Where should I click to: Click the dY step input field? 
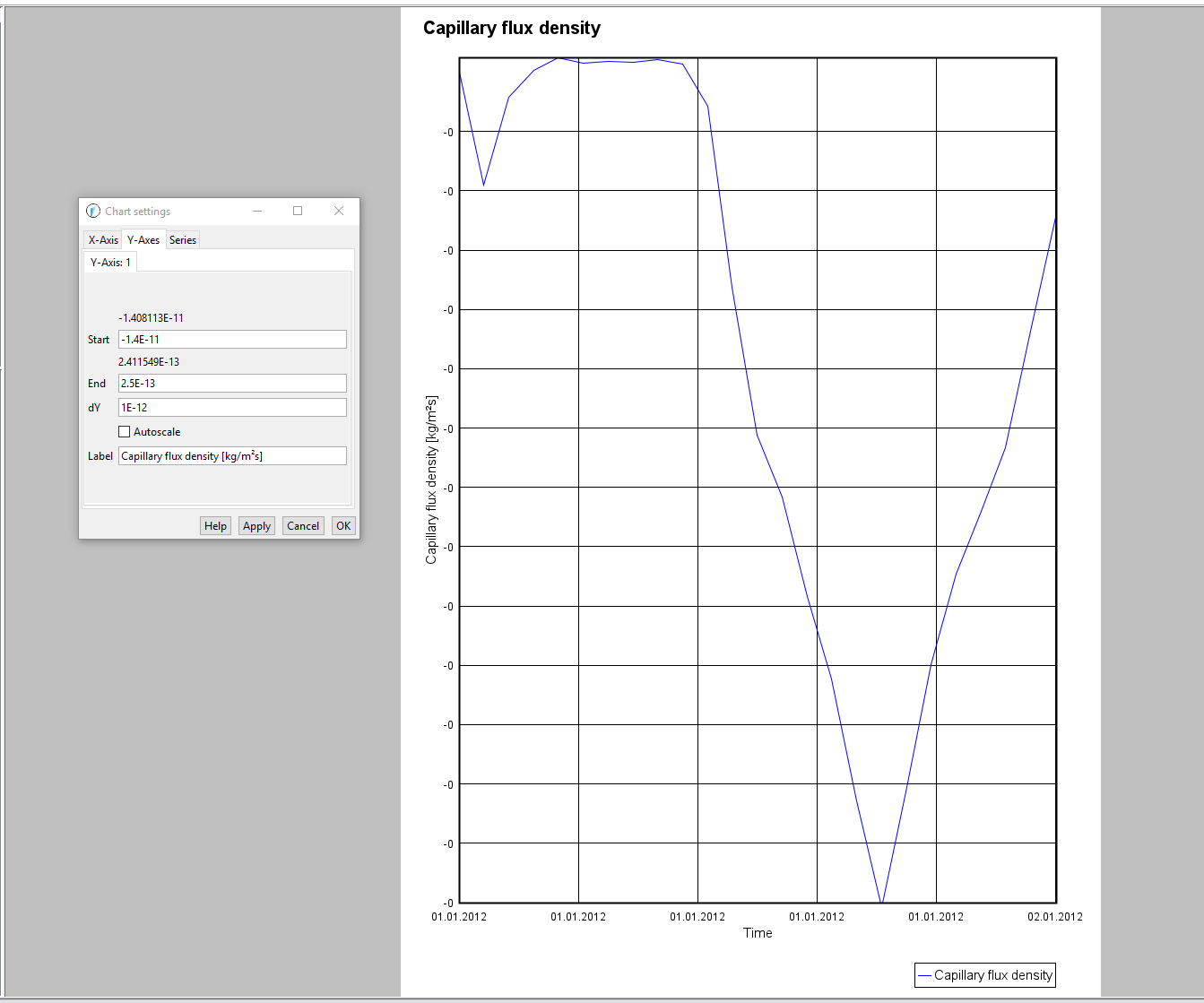click(x=232, y=408)
